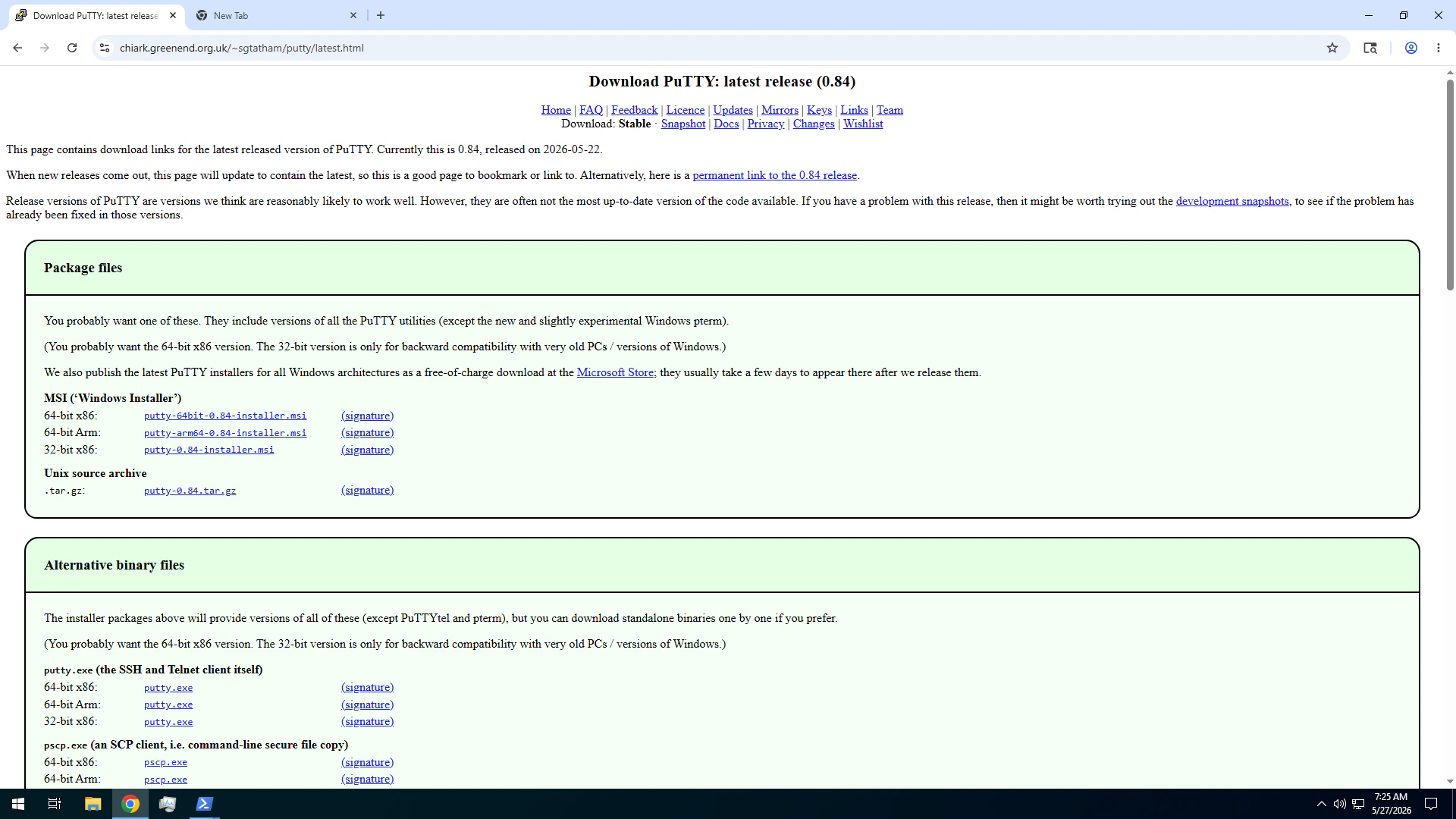Reload the PuTTY download page
The image size is (1456, 819).
click(x=72, y=48)
